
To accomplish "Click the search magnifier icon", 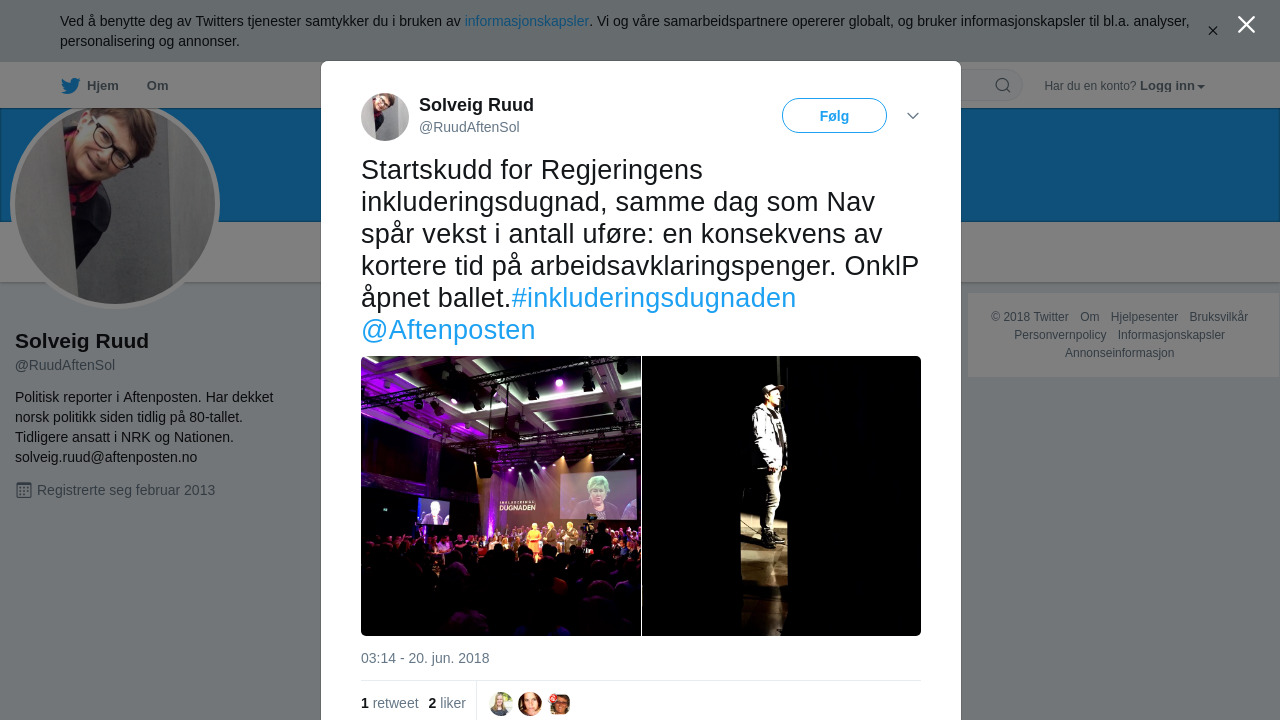I will click(1002, 86).
